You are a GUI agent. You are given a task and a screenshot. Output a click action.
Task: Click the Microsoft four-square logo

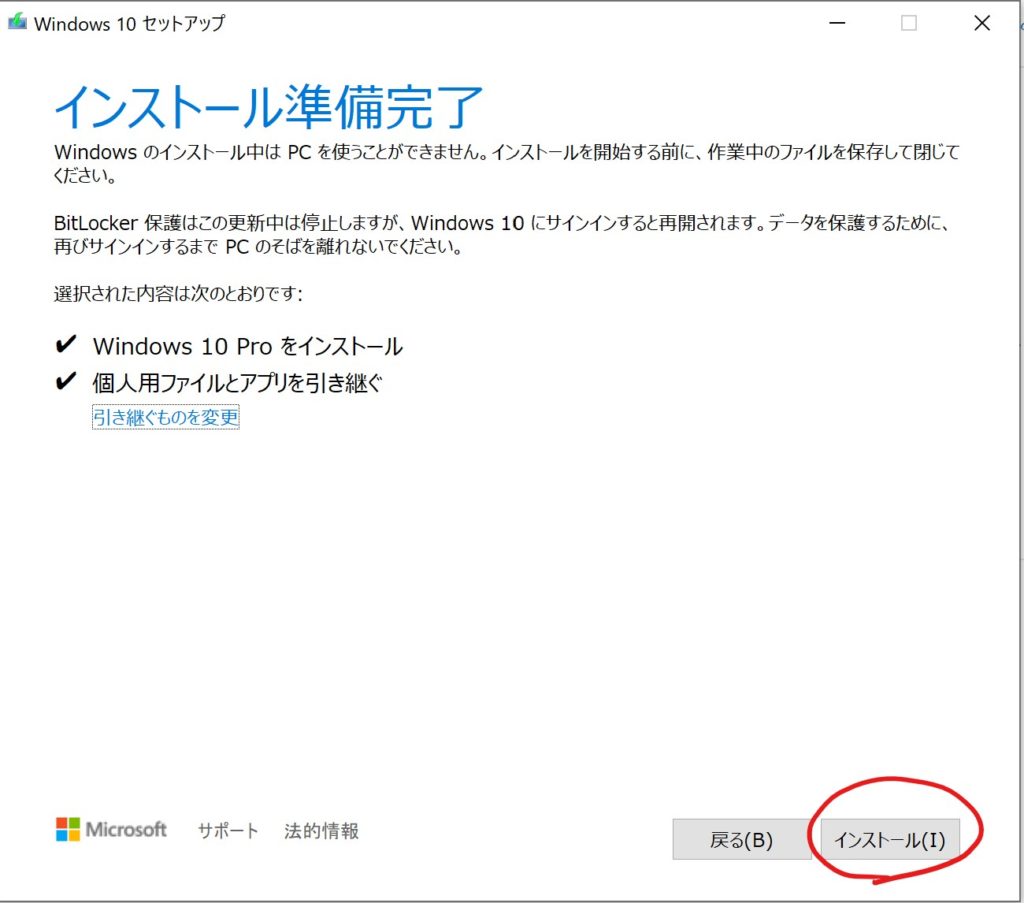pyautogui.click(x=67, y=829)
